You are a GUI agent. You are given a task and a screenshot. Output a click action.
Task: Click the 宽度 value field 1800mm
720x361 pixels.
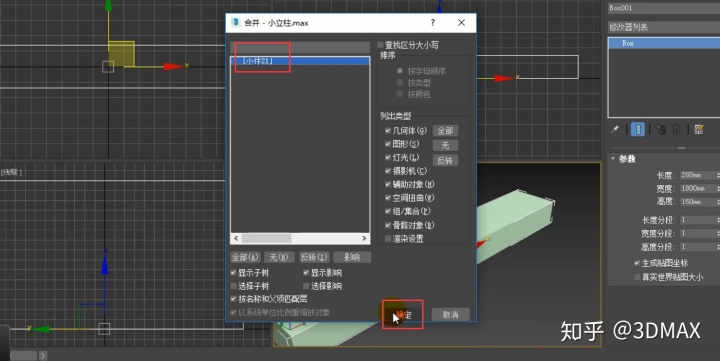point(697,188)
